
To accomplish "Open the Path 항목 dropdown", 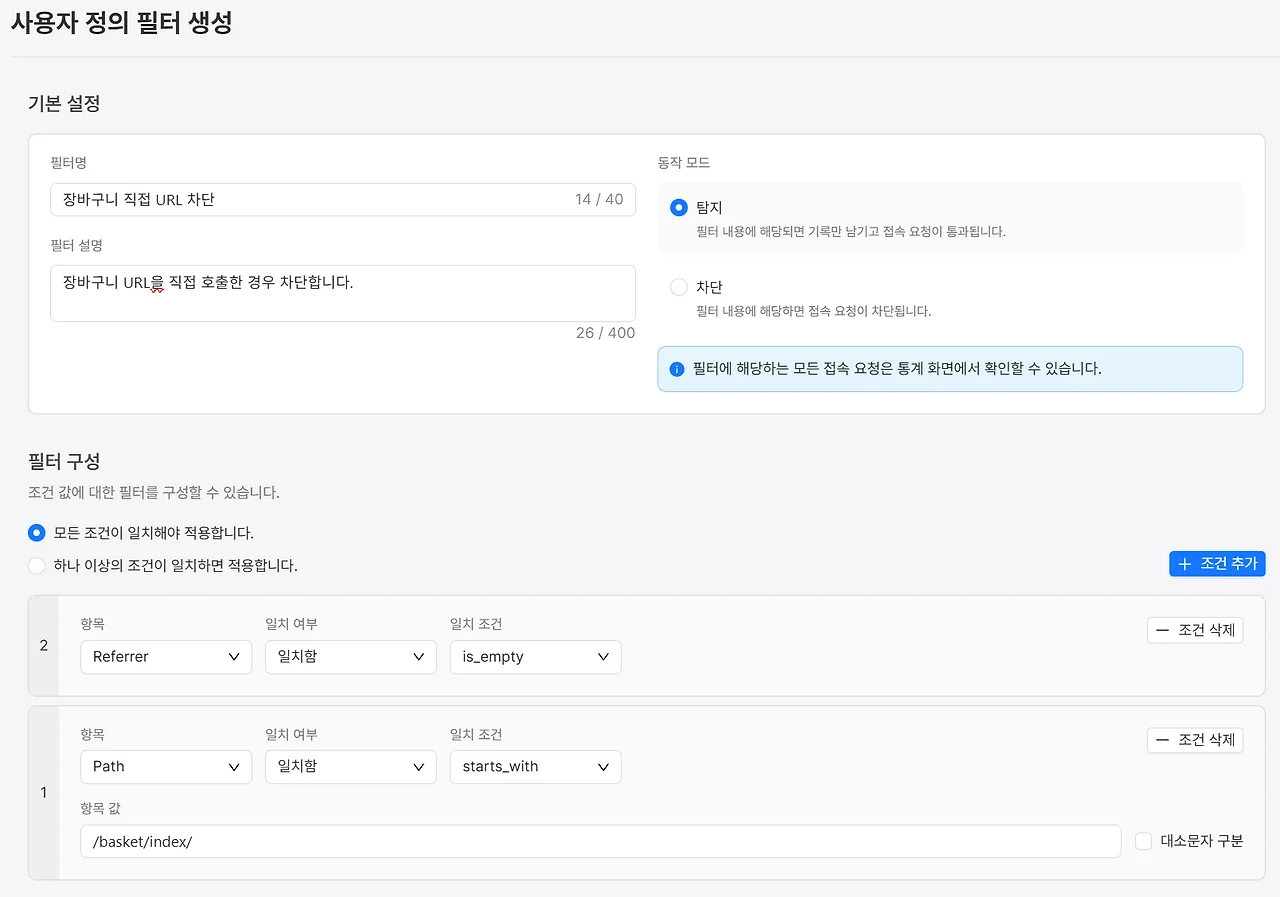I will [165, 767].
